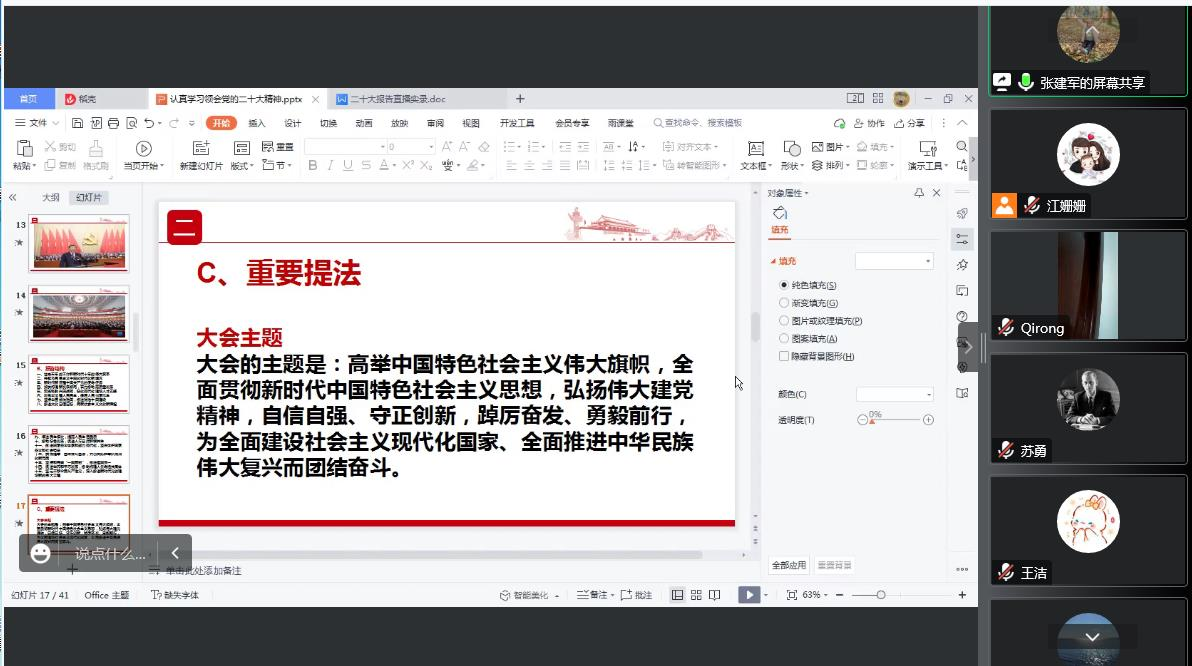Image resolution: width=1192 pixels, height=666 pixels.
Task: Click the Bold B formatting icon
Action: tap(312, 165)
